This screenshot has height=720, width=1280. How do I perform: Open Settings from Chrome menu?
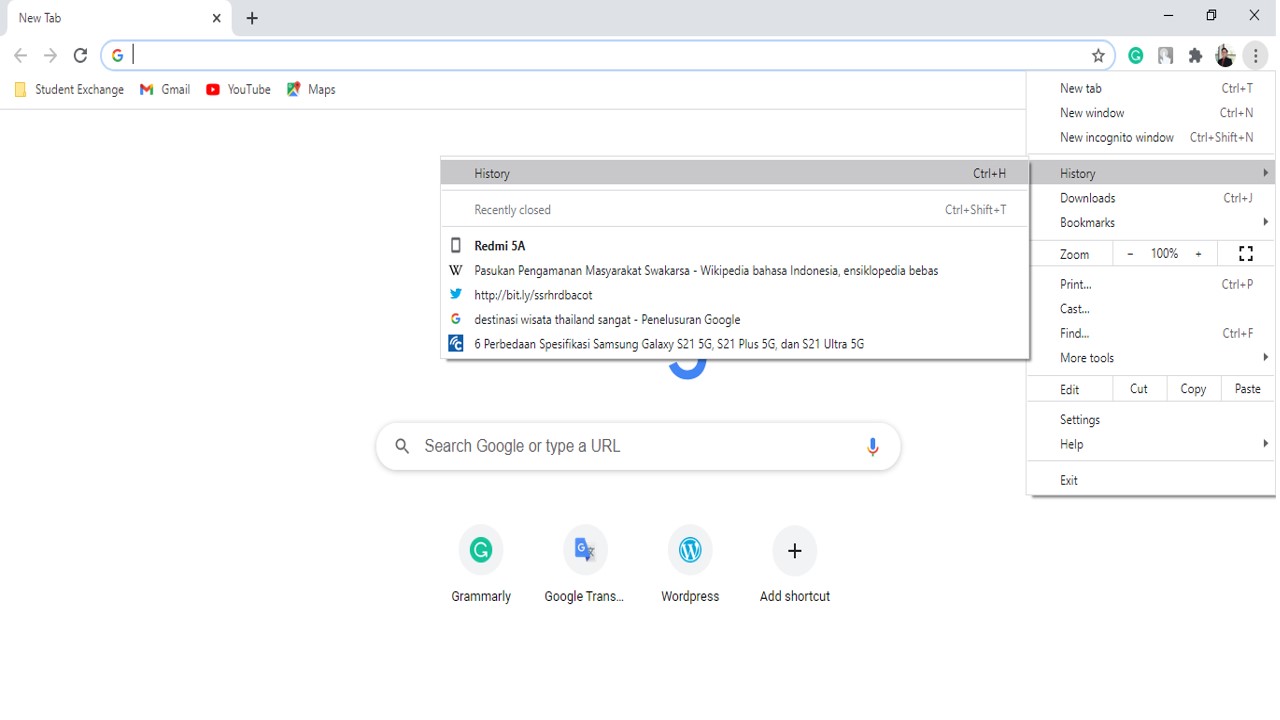tap(1151, 420)
